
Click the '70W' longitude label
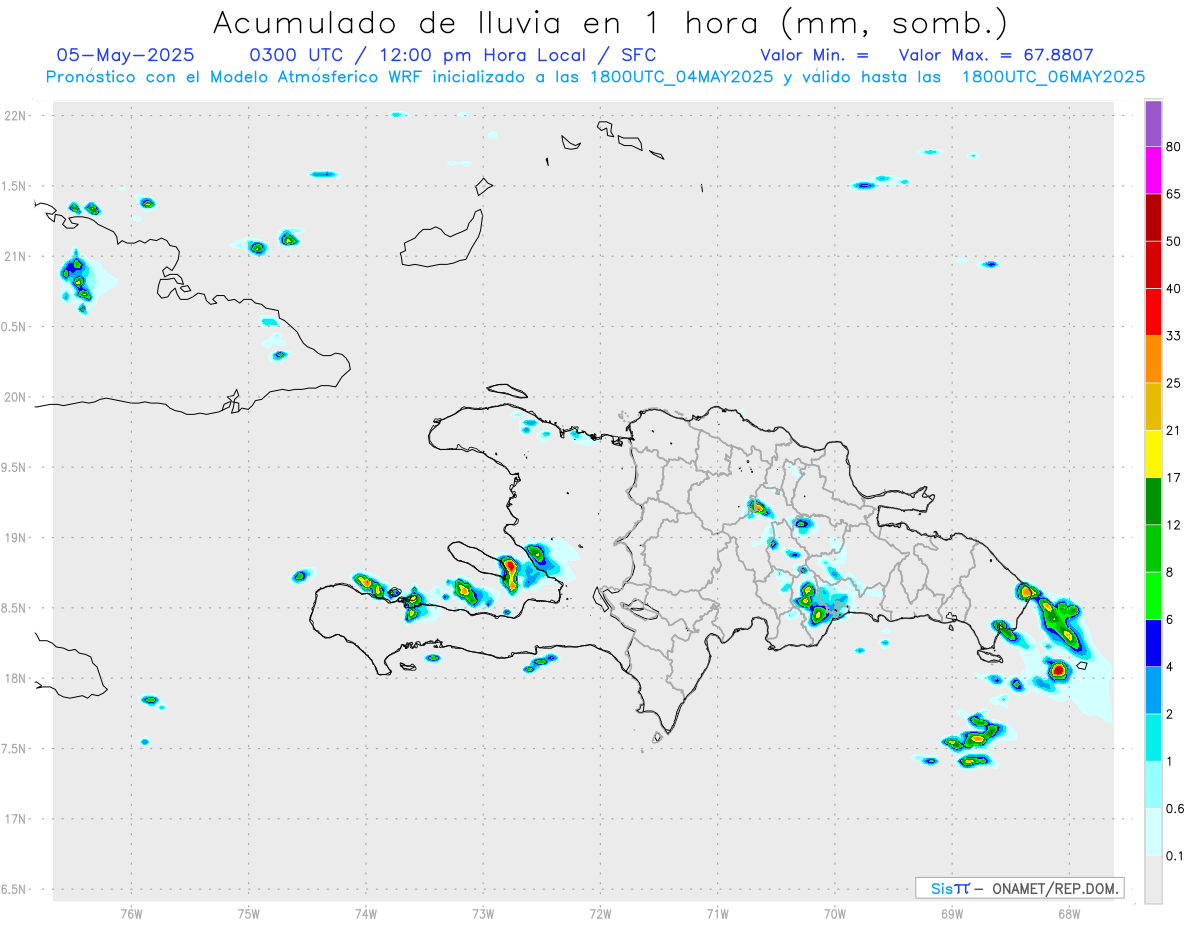(835, 914)
